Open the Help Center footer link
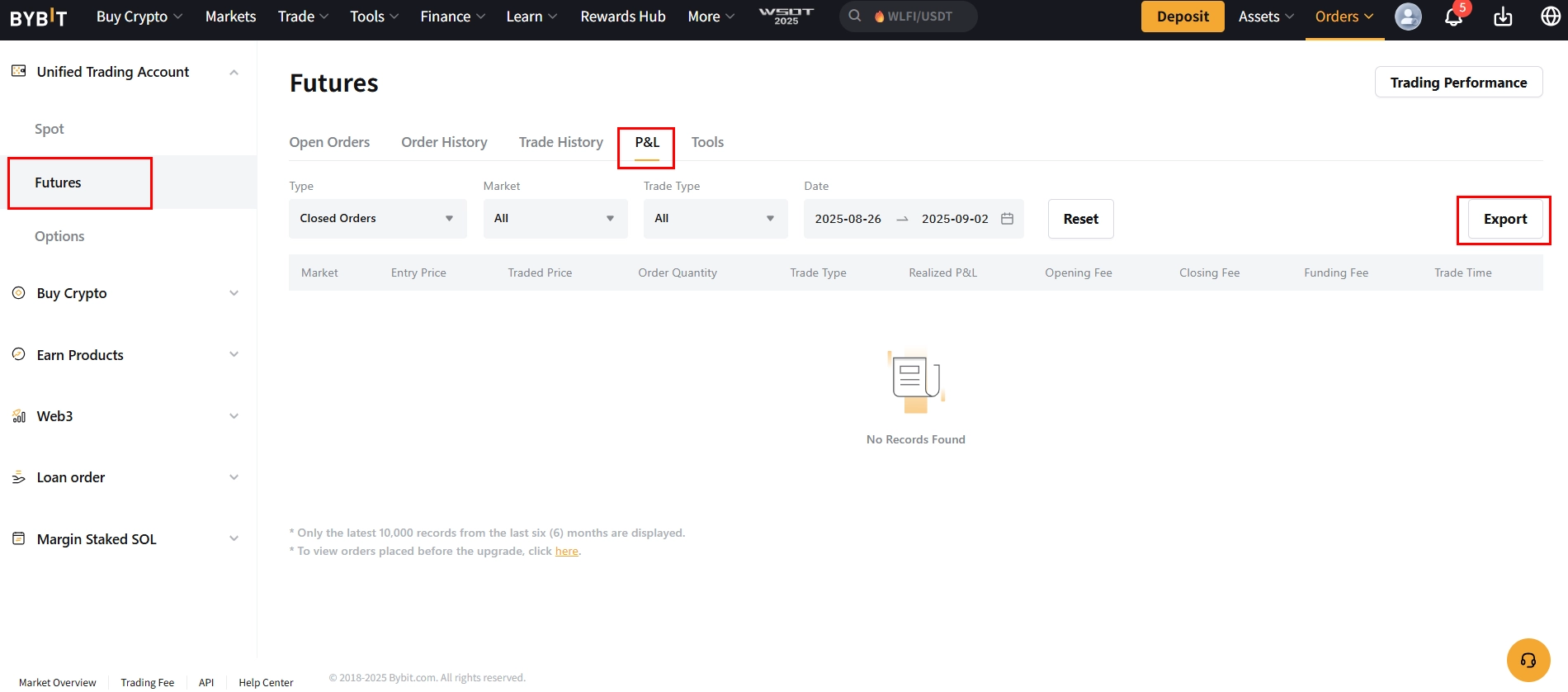The image size is (1568, 692). pos(266,682)
